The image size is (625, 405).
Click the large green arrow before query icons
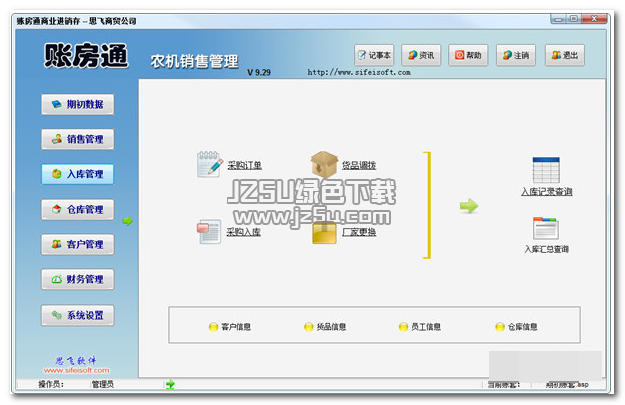[469, 206]
